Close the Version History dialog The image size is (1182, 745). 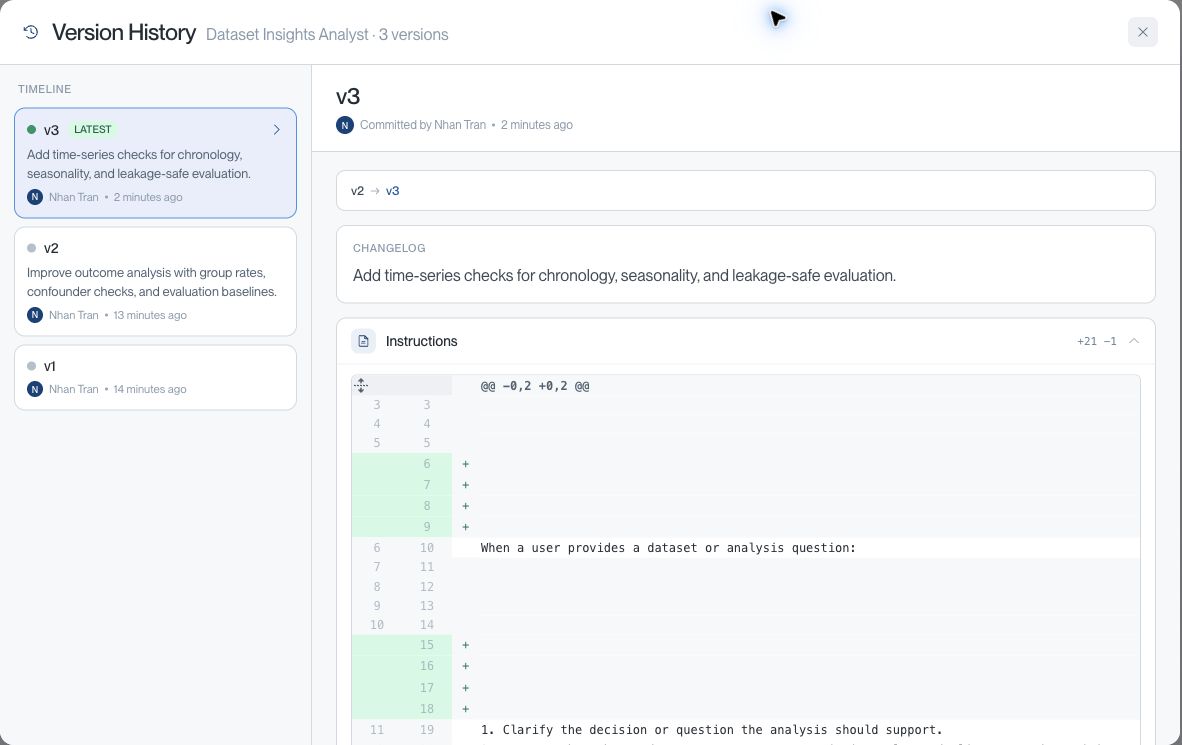coord(1142,32)
